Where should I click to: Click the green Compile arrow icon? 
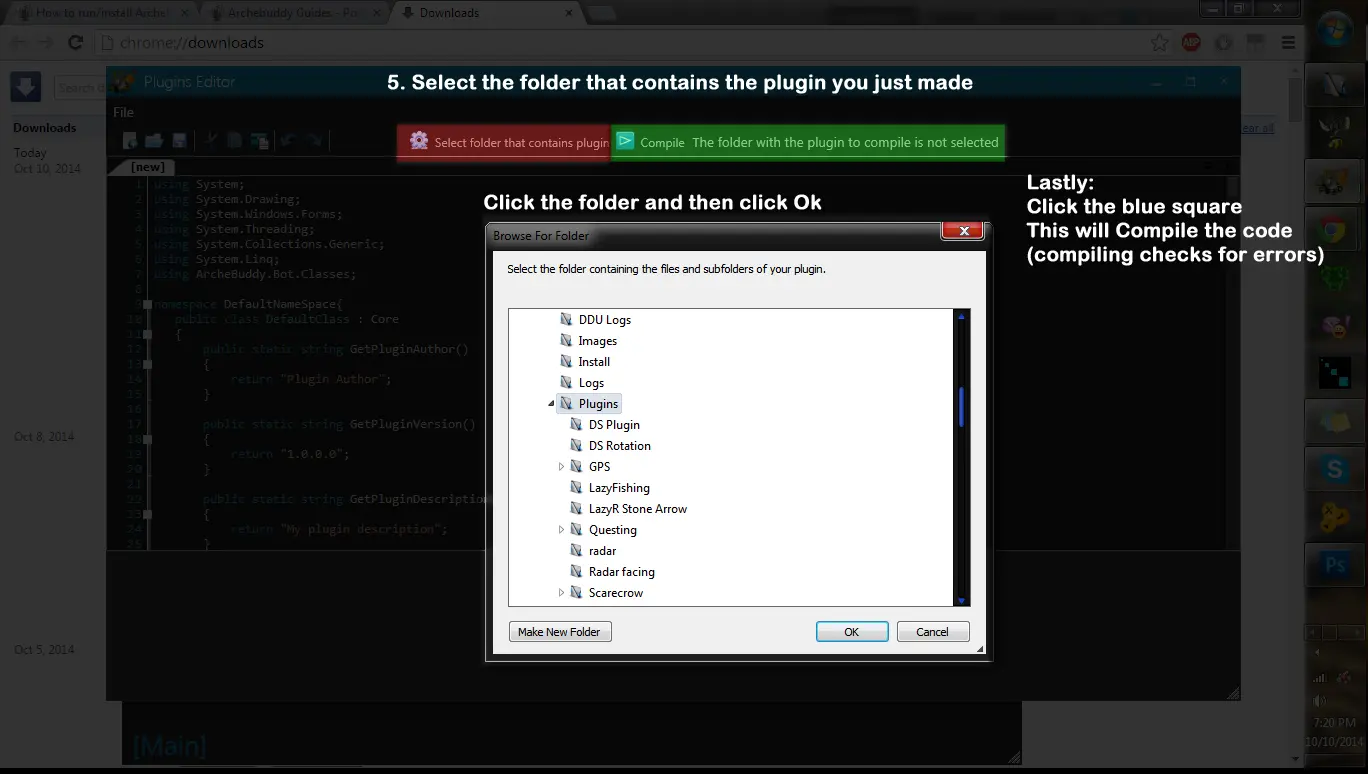pyautogui.click(x=625, y=142)
